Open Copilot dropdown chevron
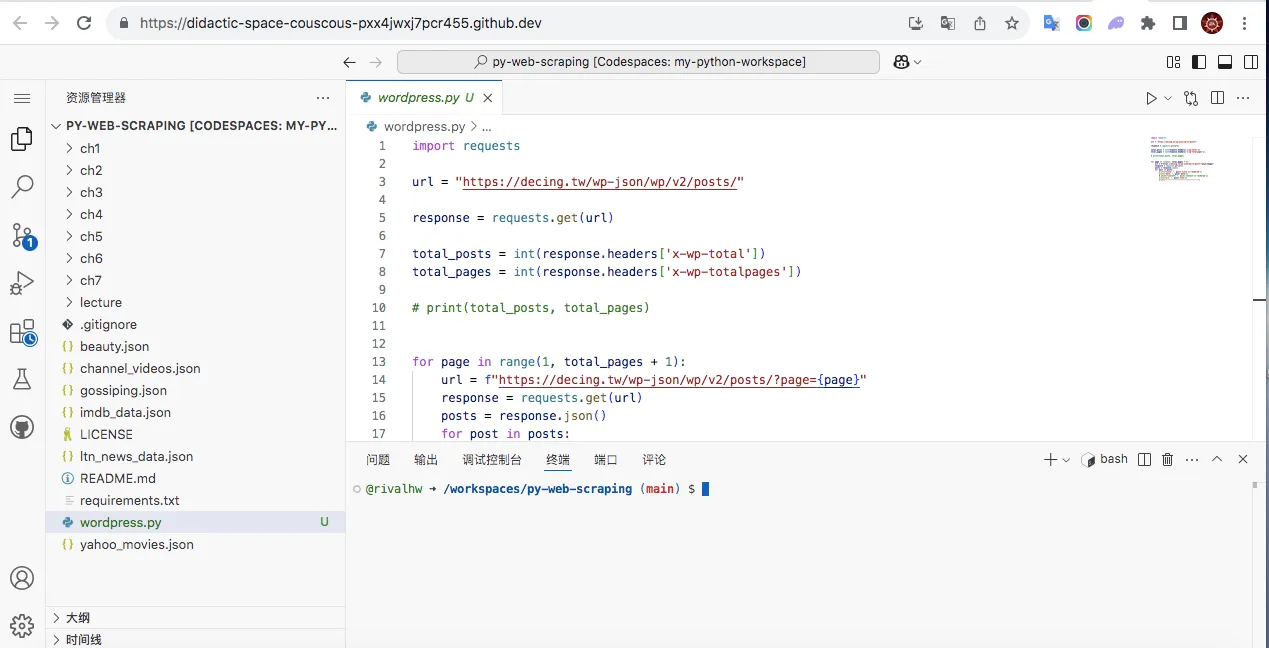The width and height of the screenshot is (1269, 648). [917, 62]
